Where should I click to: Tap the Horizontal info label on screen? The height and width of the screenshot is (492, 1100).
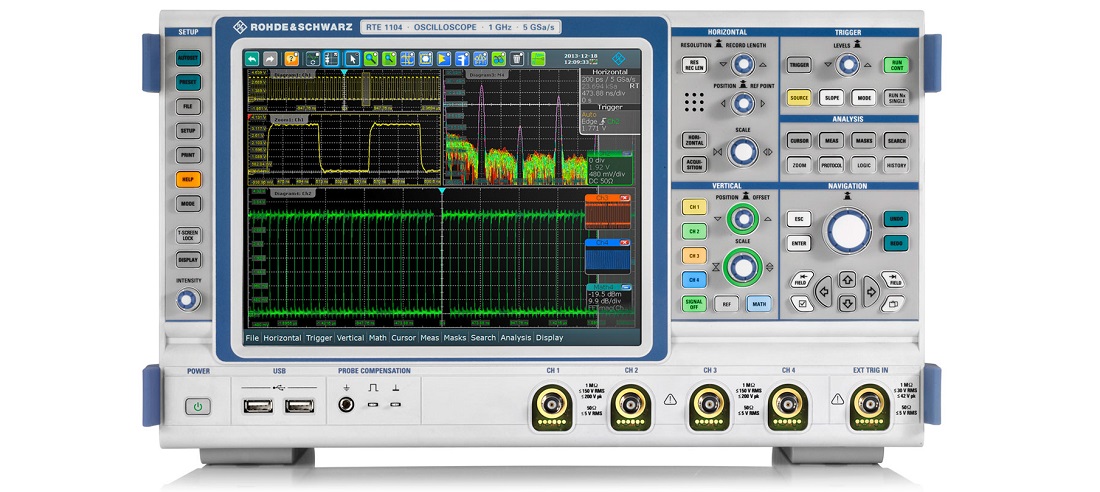click(x=610, y=72)
